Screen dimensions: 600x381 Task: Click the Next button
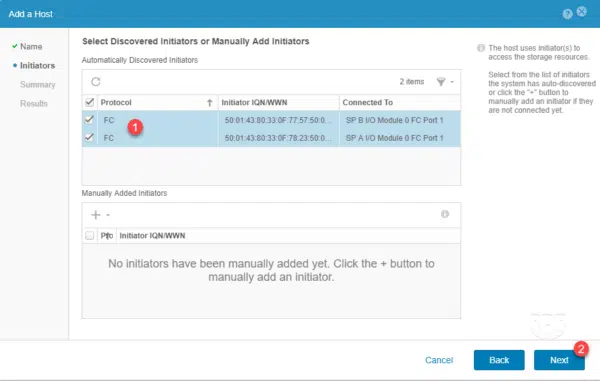pyautogui.click(x=559, y=360)
